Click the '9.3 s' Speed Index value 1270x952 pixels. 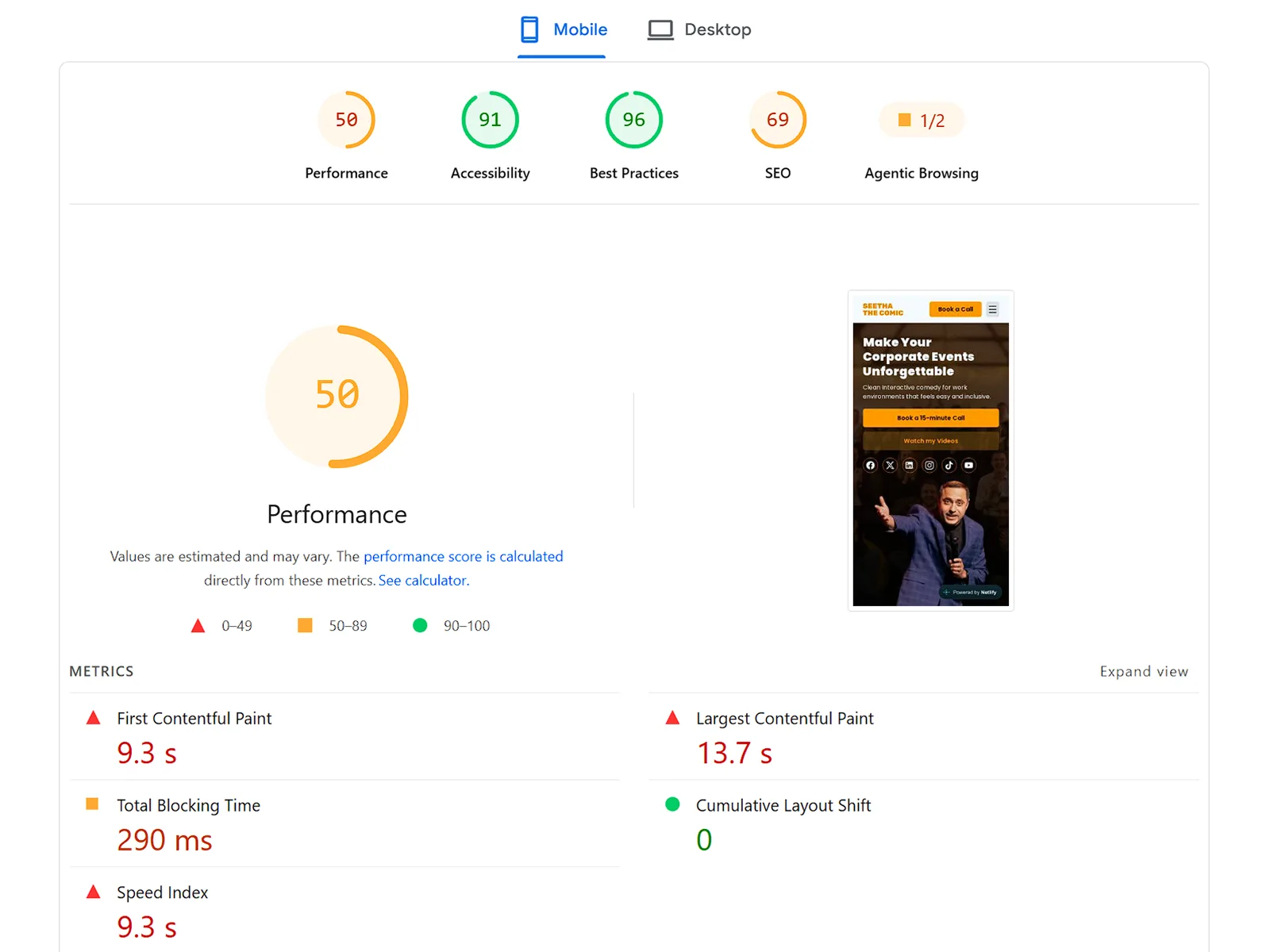point(147,927)
